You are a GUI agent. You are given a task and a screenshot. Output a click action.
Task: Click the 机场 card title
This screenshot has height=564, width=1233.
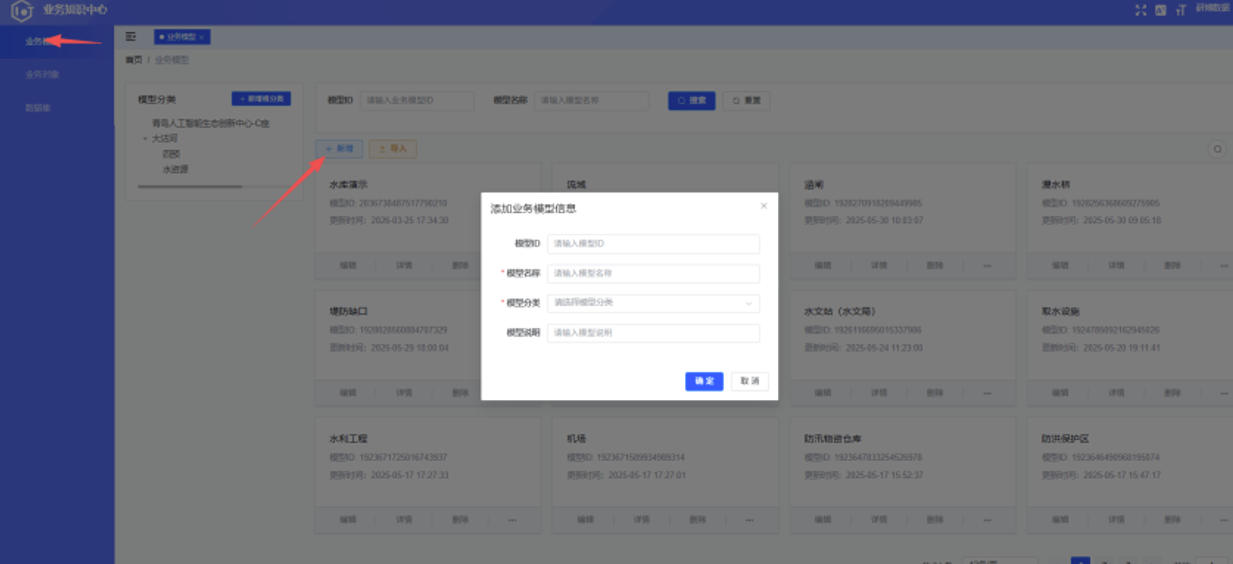click(576, 439)
